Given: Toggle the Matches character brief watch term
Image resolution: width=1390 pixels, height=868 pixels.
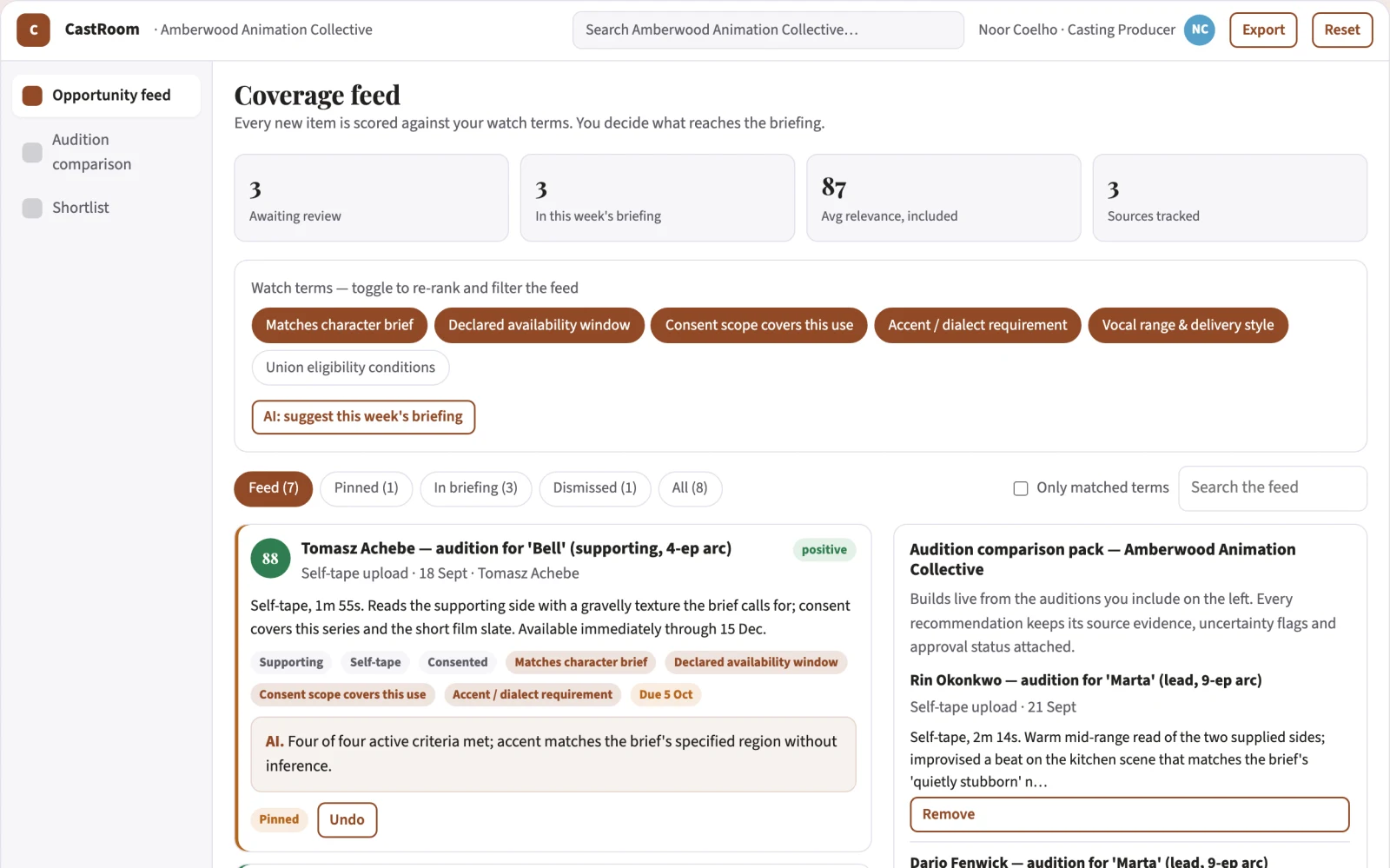Looking at the screenshot, I should 340,325.
